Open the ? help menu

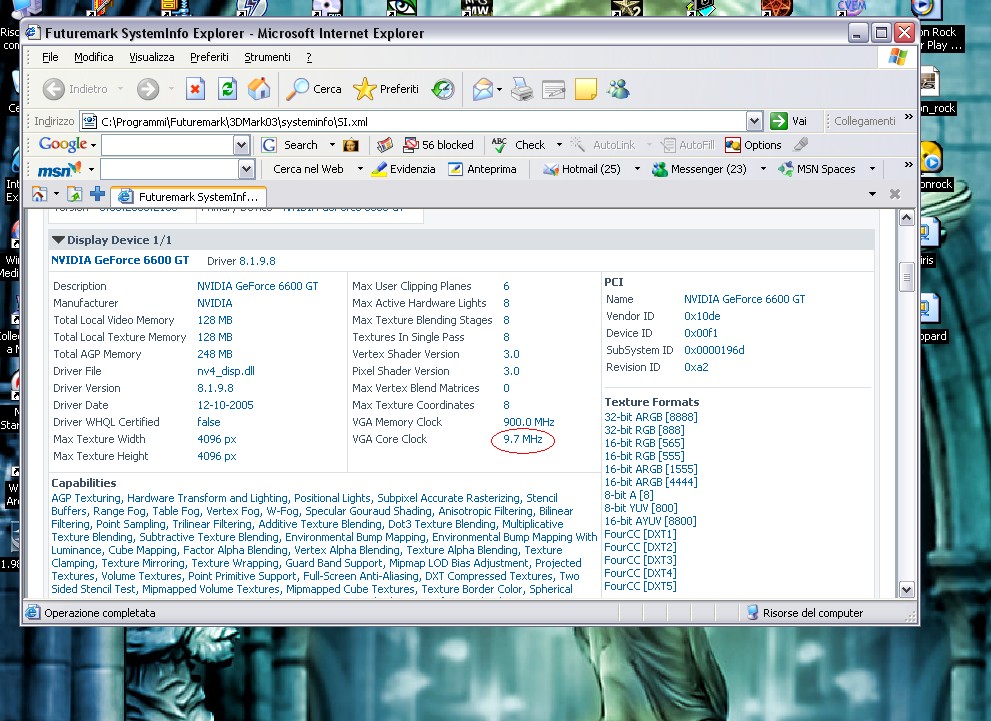309,57
